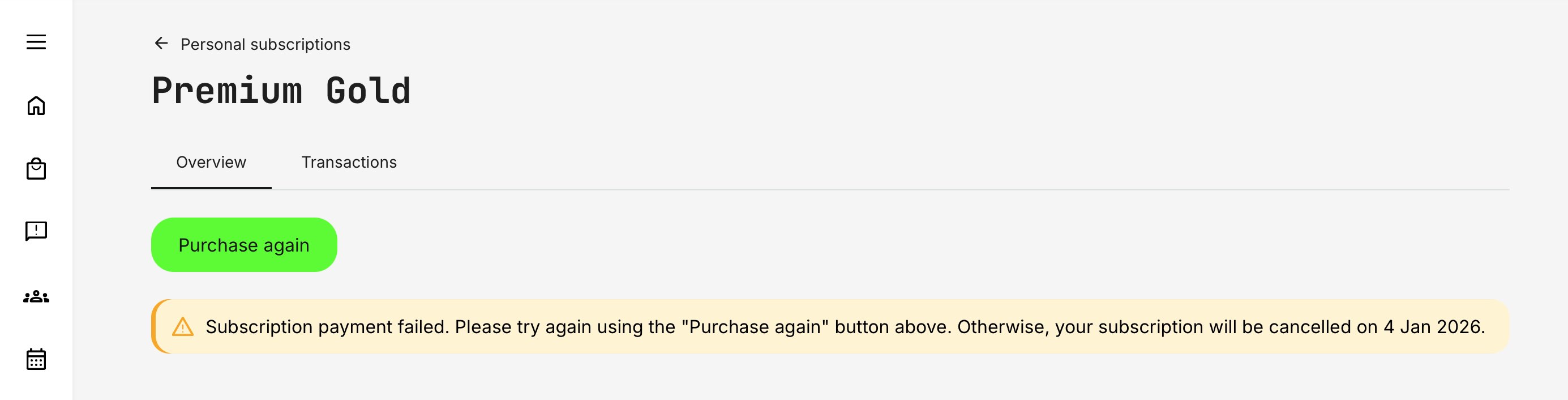1568x400 pixels.
Task: Select the Home icon in sidebar
Action: (x=36, y=106)
